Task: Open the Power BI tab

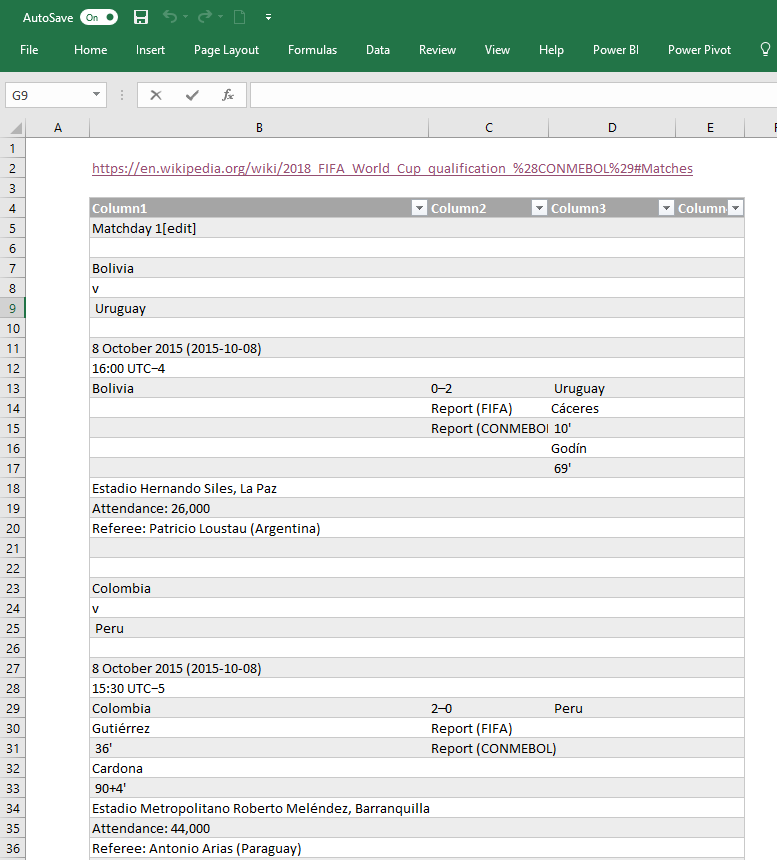Action: (x=616, y=50)
